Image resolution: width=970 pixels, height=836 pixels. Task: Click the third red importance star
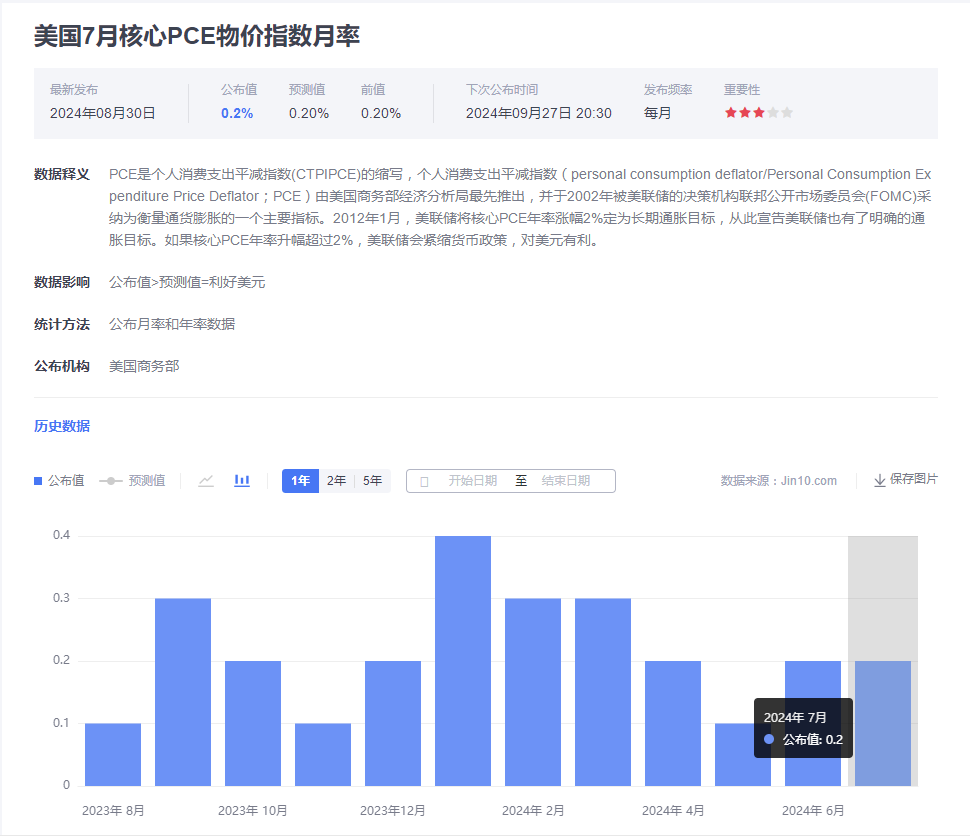[759, 113]
